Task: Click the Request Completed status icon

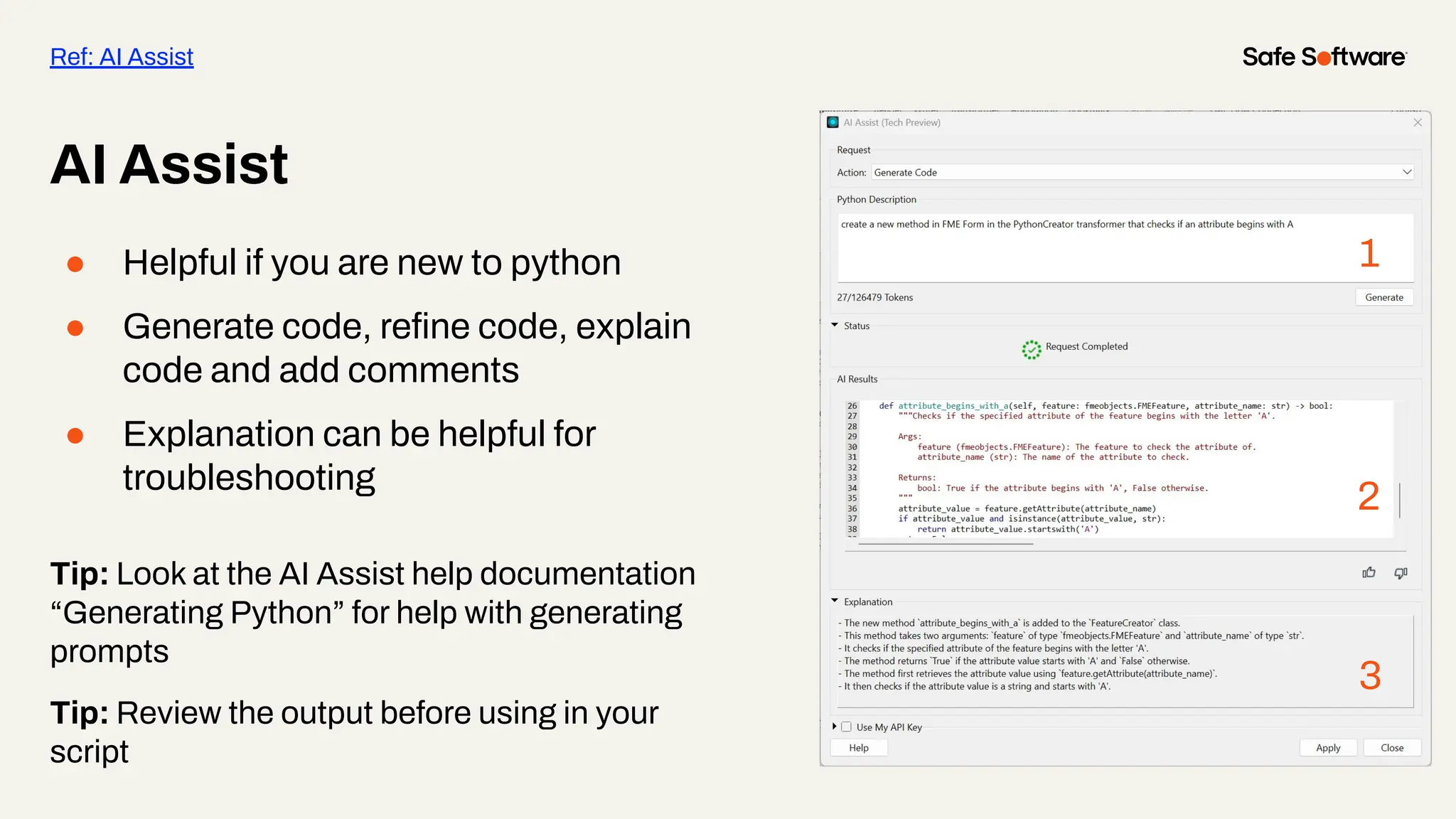Action: [1032, 349]
